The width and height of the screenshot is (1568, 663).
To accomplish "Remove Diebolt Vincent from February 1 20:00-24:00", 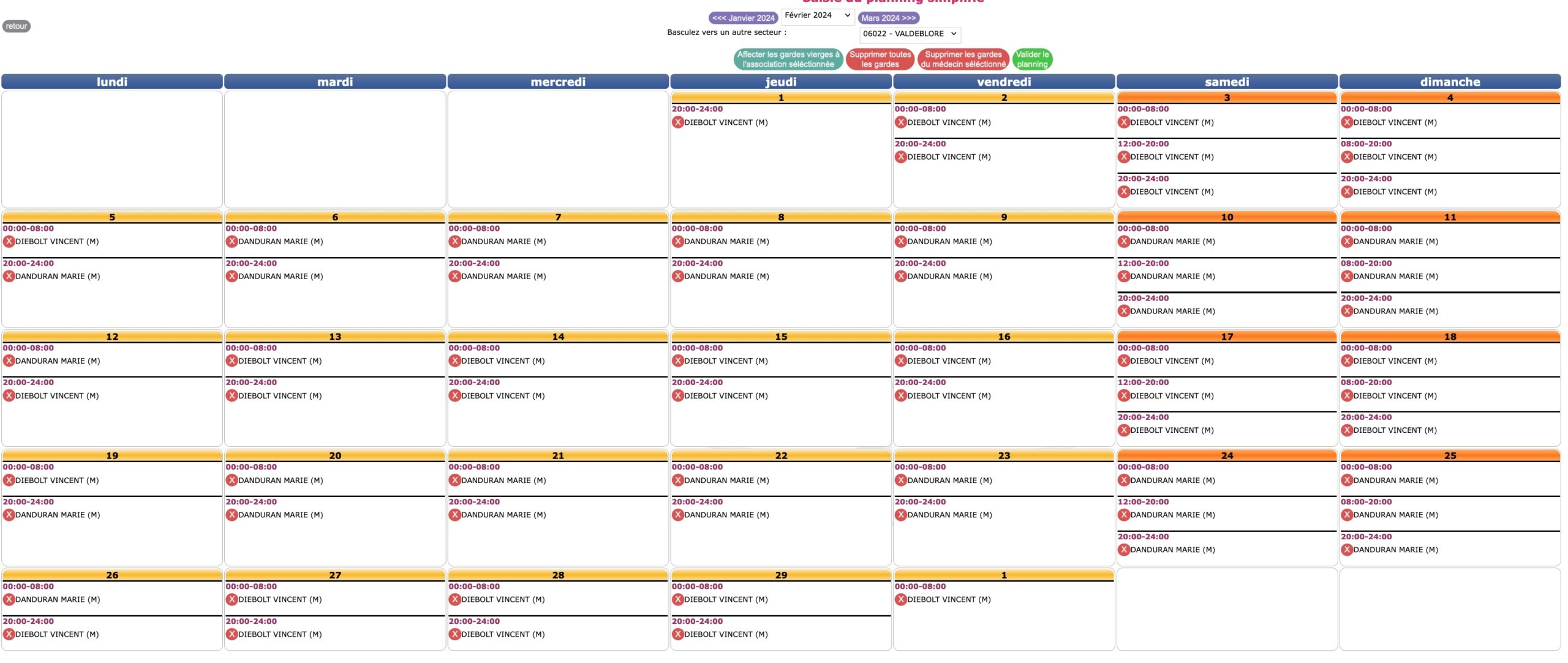I will [x=677, y=122].
